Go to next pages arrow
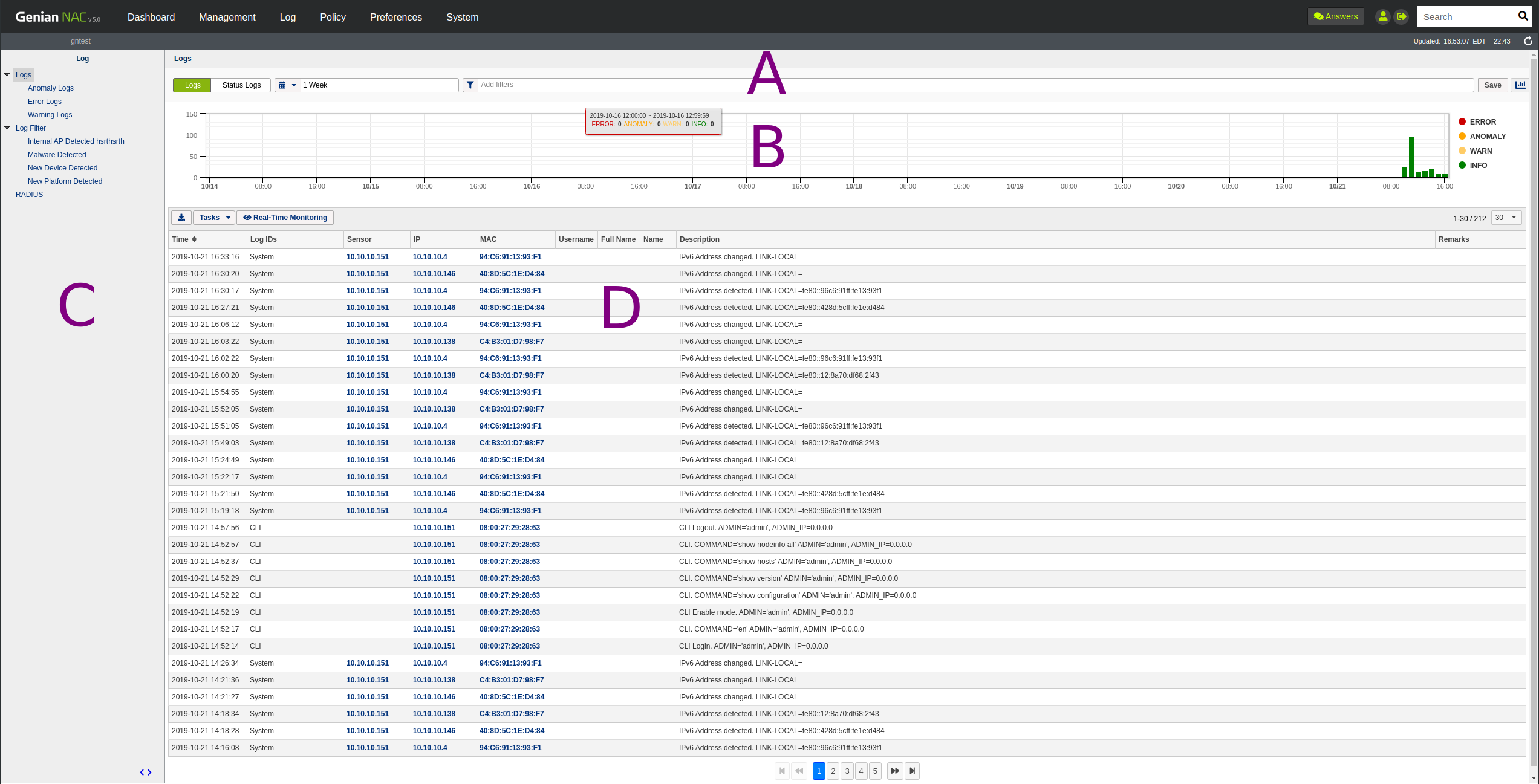Screen dimensions: 1539x784 click(895, 771)
